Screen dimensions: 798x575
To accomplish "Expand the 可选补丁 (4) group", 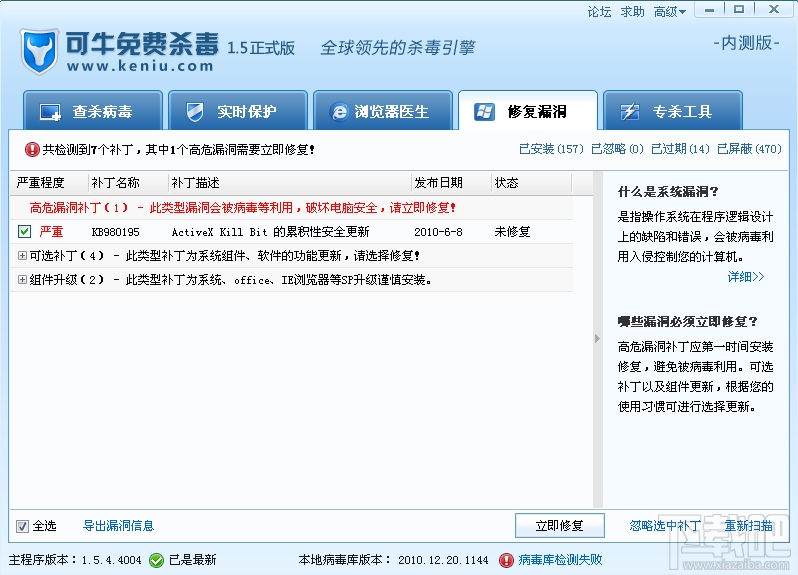I will tap(22, 255).
